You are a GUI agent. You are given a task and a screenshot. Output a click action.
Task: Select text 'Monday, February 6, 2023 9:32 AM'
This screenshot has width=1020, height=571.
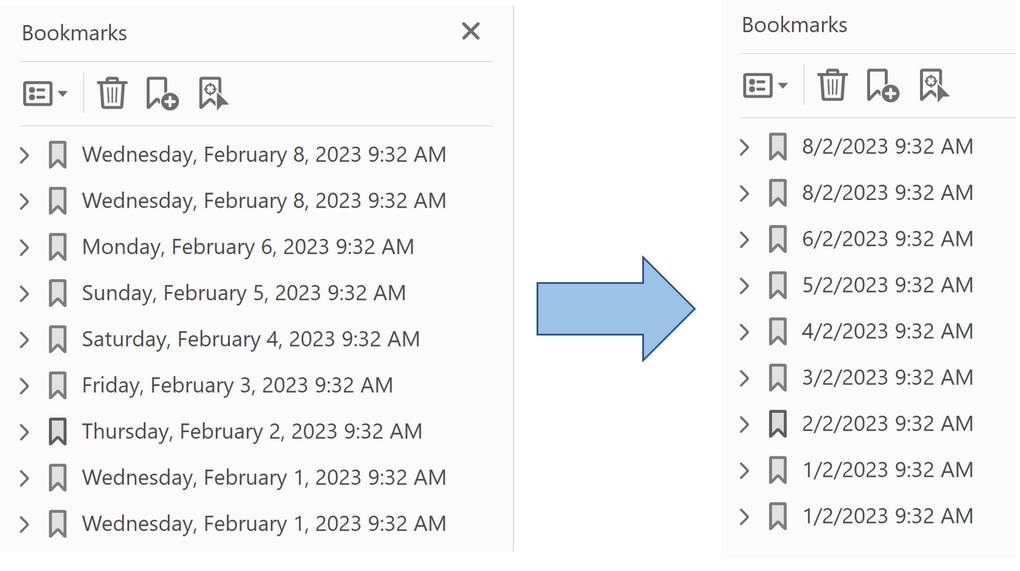(248, 247)
